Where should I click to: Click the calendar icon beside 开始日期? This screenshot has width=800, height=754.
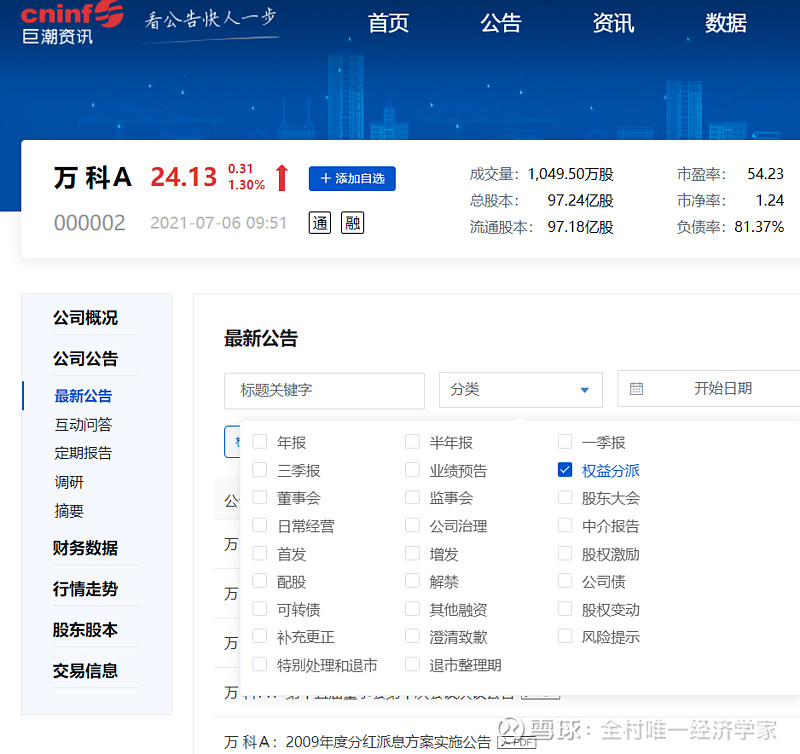(636, 389)
